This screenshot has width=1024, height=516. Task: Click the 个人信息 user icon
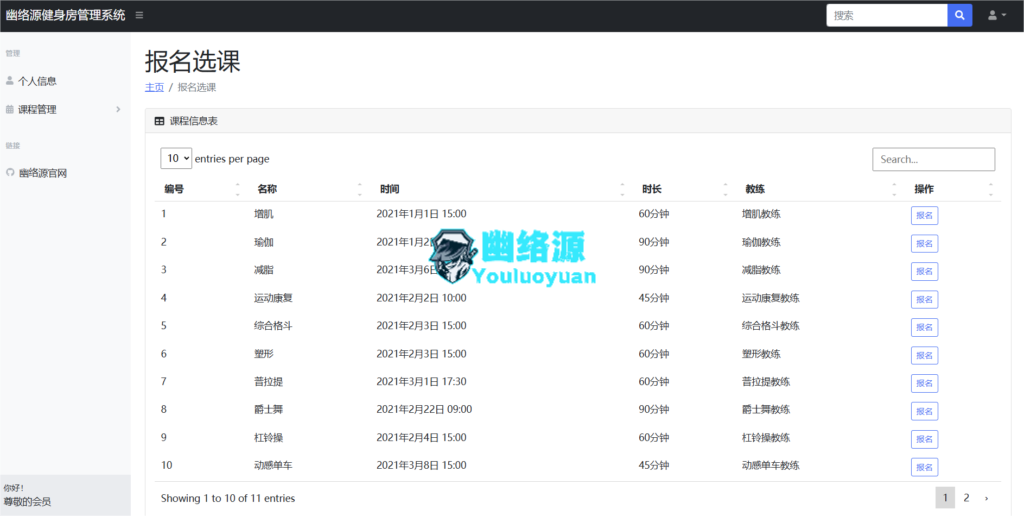pyautogui.click(x=9, y=80)
